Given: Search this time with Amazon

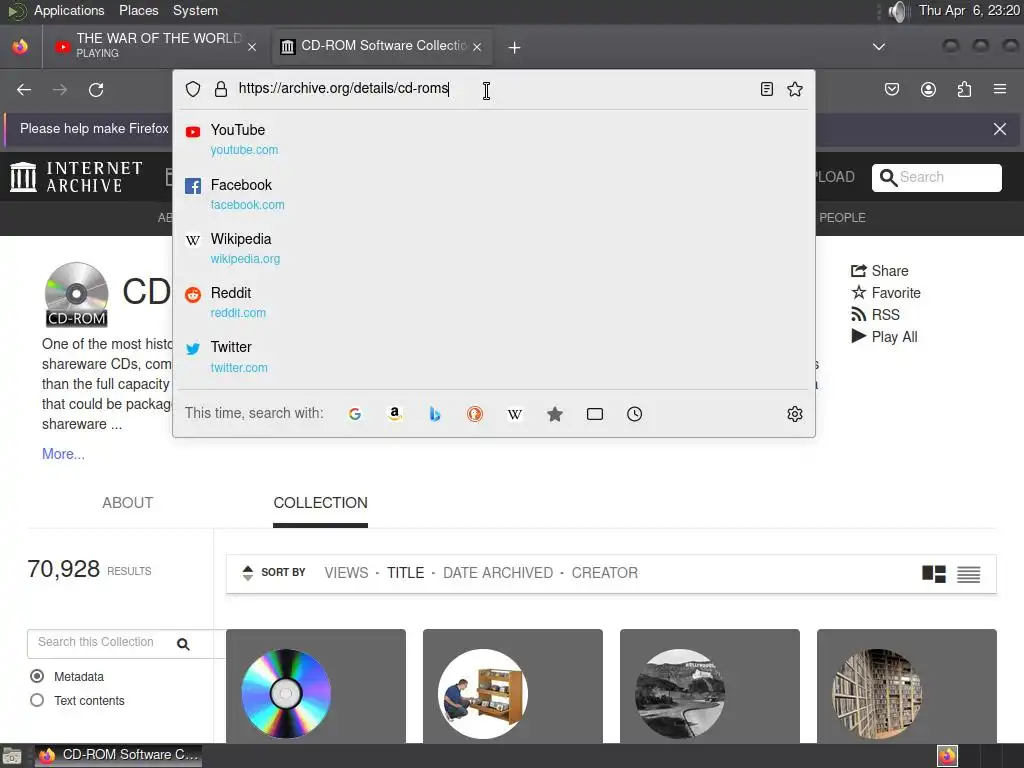Looking at the screenshot, I should pos(394,414).
